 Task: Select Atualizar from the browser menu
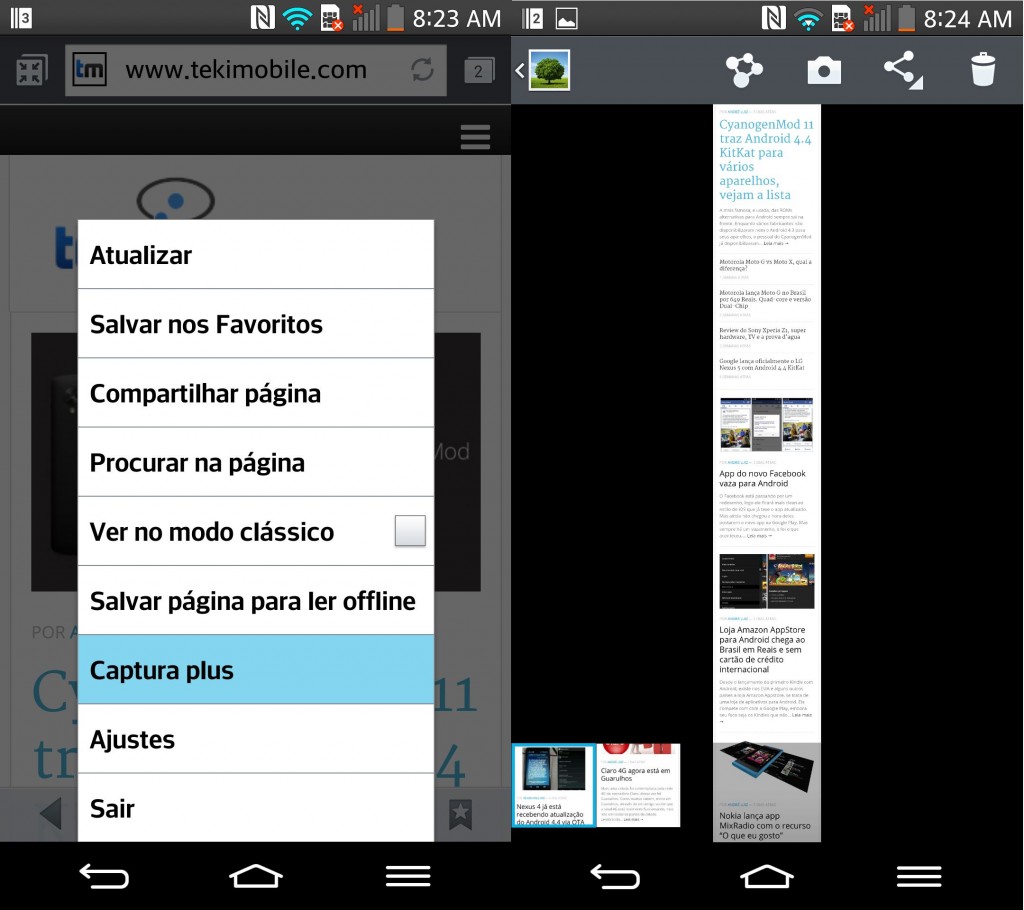pyautogui.click(x=256, y=255)
